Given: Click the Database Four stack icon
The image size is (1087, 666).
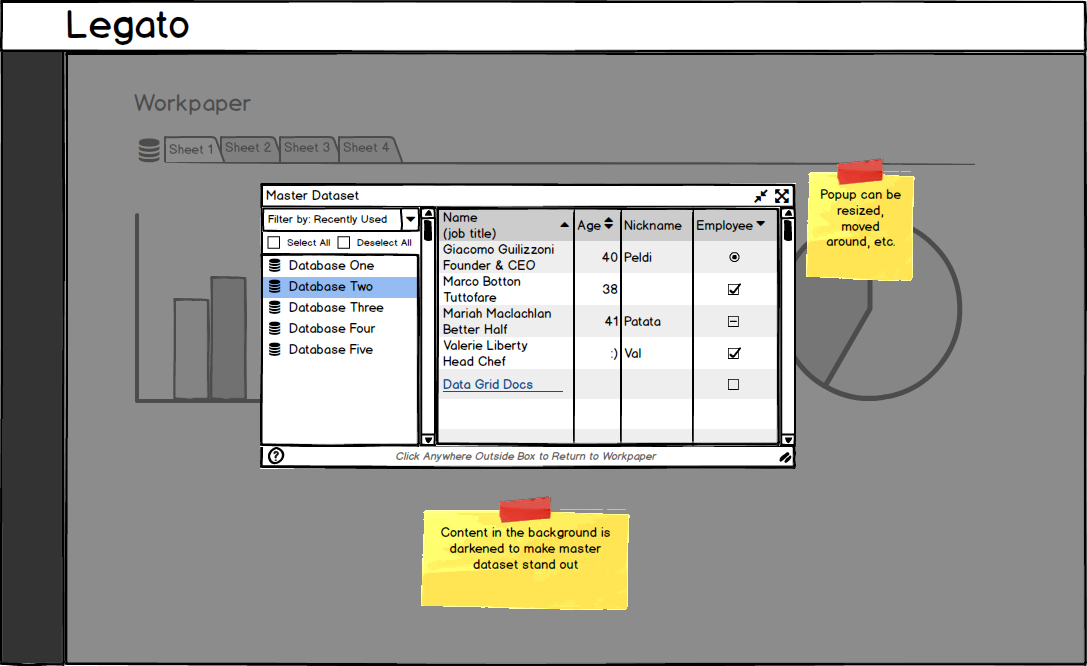Looking at the screenshot, I should click(275, 328).
